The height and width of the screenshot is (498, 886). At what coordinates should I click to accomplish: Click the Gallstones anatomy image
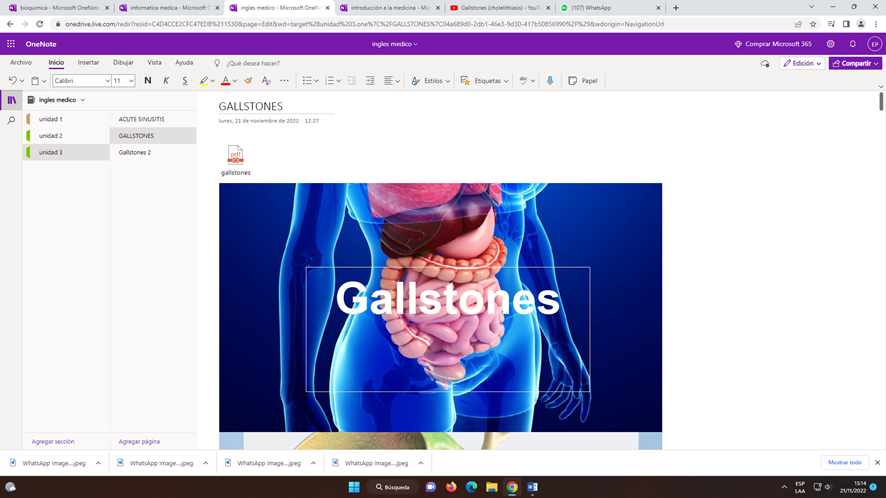click(440, 307)
